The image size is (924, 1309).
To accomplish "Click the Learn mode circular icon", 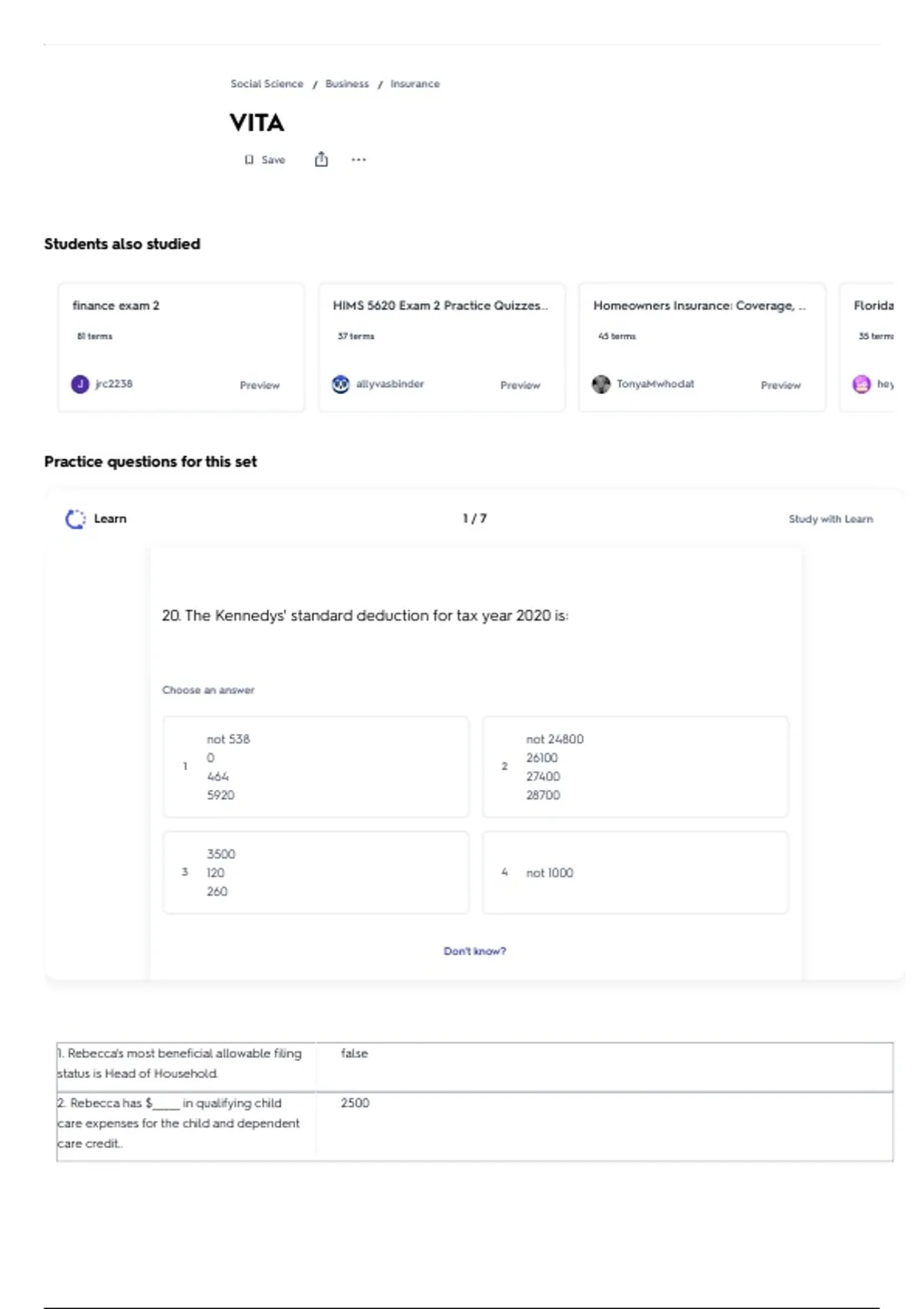I will coord(75,519).
